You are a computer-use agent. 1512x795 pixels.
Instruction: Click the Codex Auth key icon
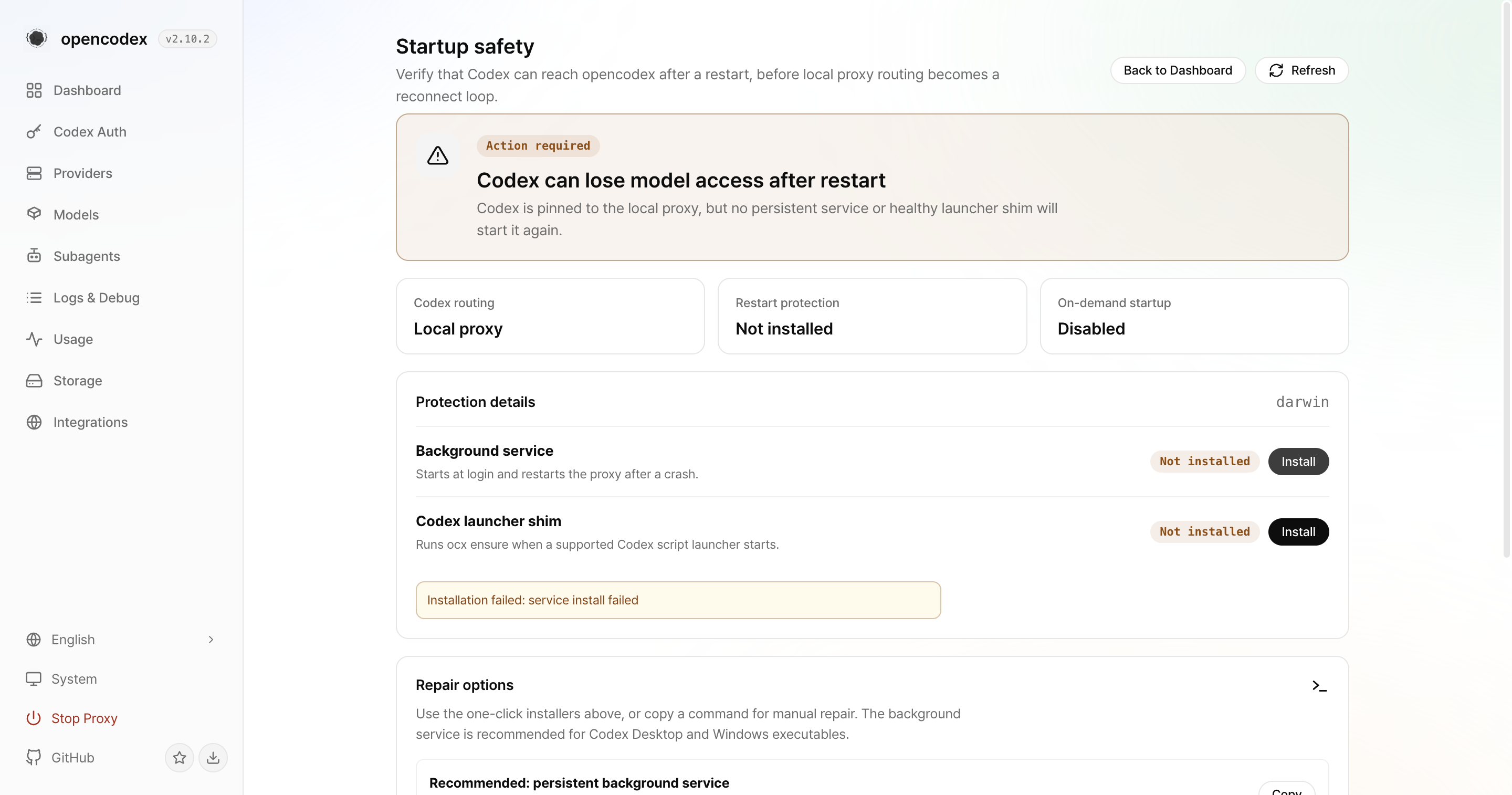coord(34,131)
